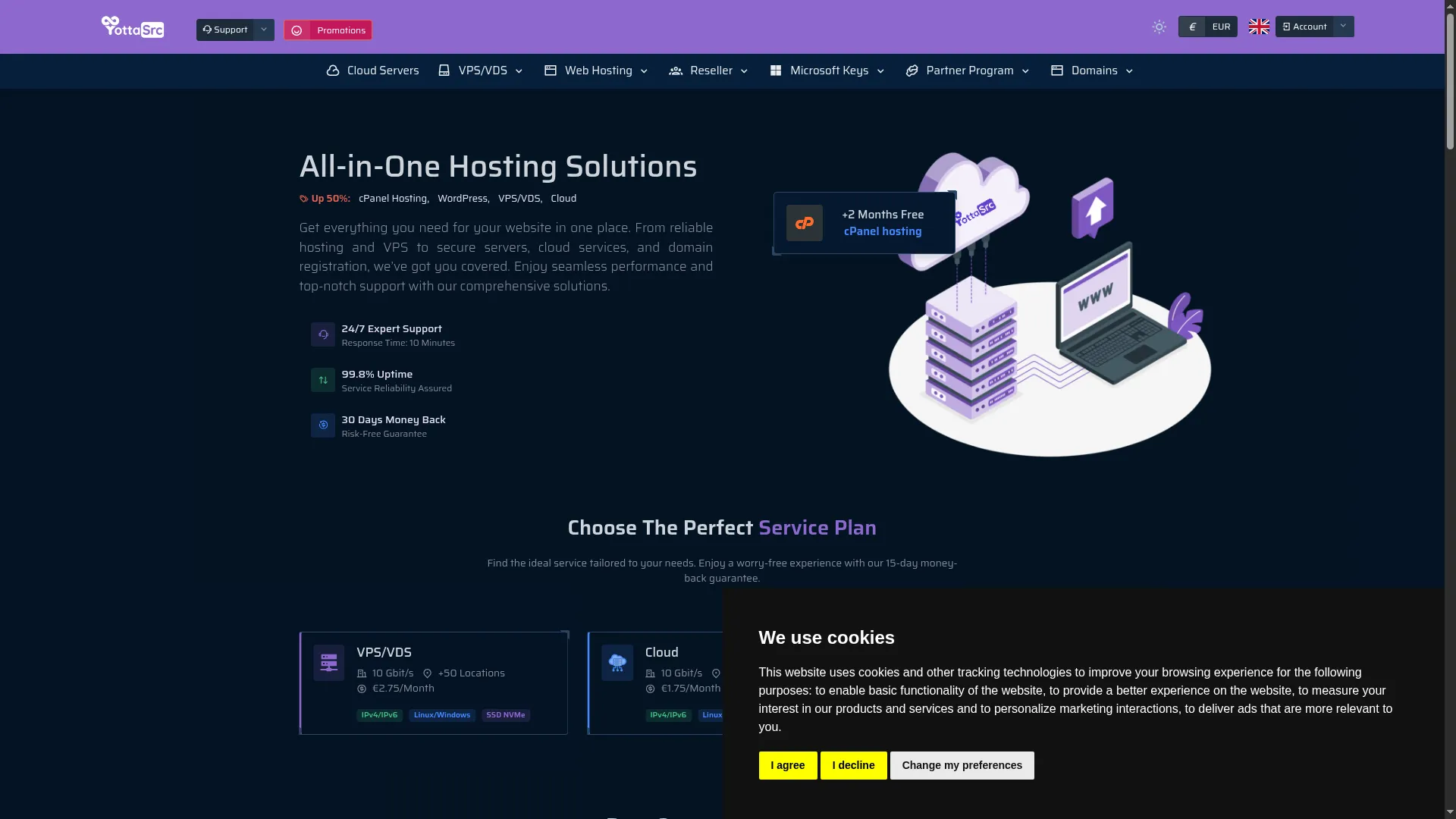Click the 'Risk-Free Guarantee' text
Screen dimensions: 1456x819
(x=384, y=434)
